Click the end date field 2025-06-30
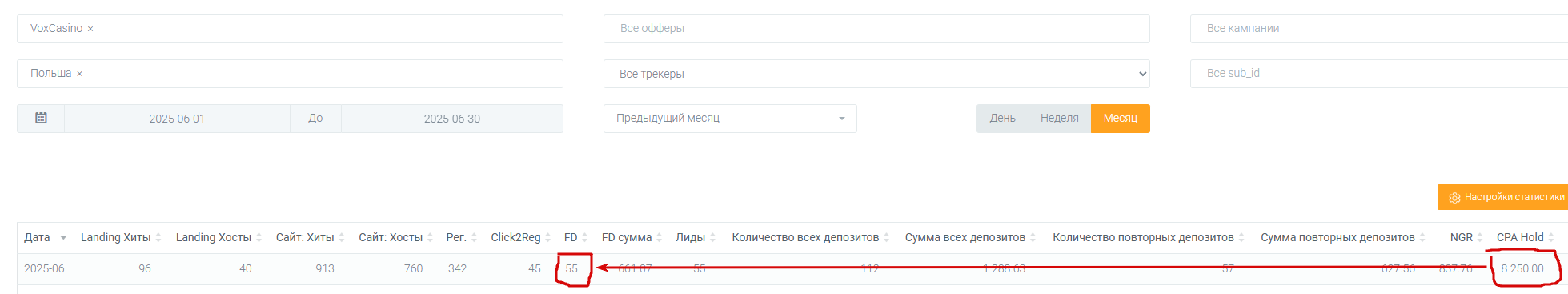1568x294 pixels. point(452,119)
